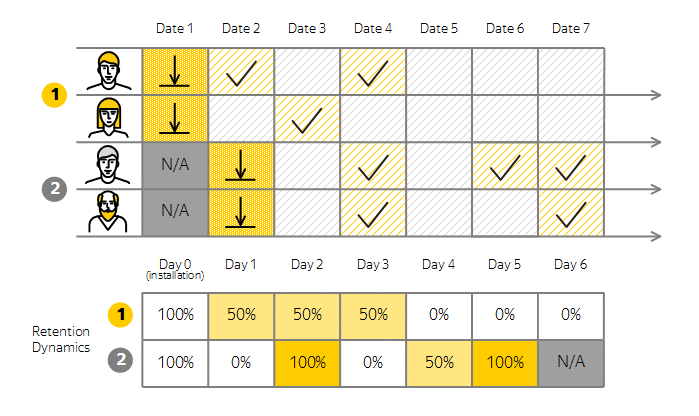
Task: Click the gray N/A cell in retention table
Action: [571, 363]
